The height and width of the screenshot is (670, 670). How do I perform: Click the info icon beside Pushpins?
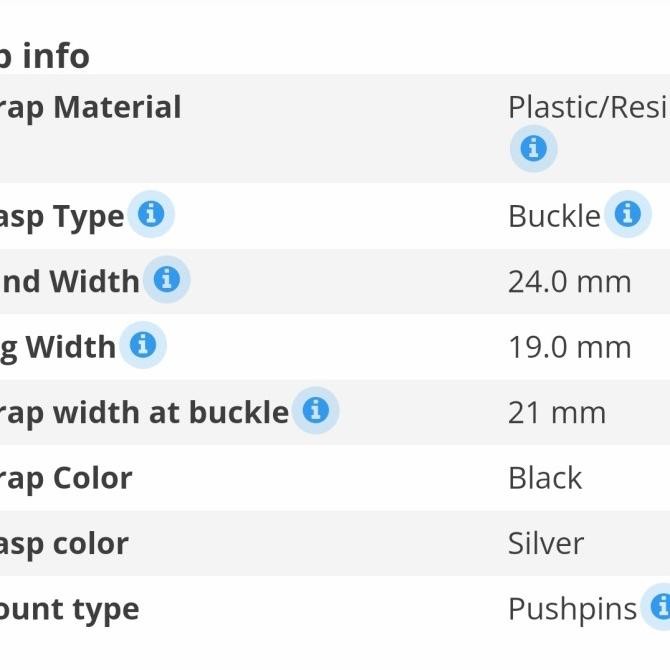[x=659, y=607]
